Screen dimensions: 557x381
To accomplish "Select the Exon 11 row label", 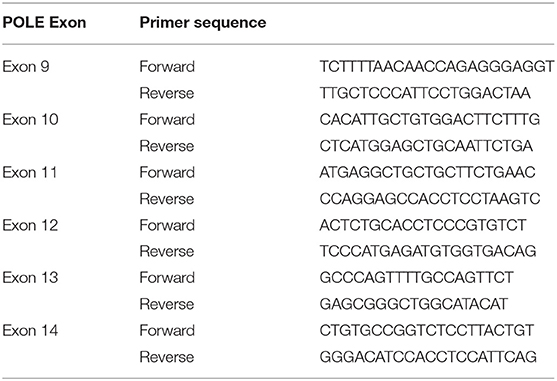I will click(30, 172).
